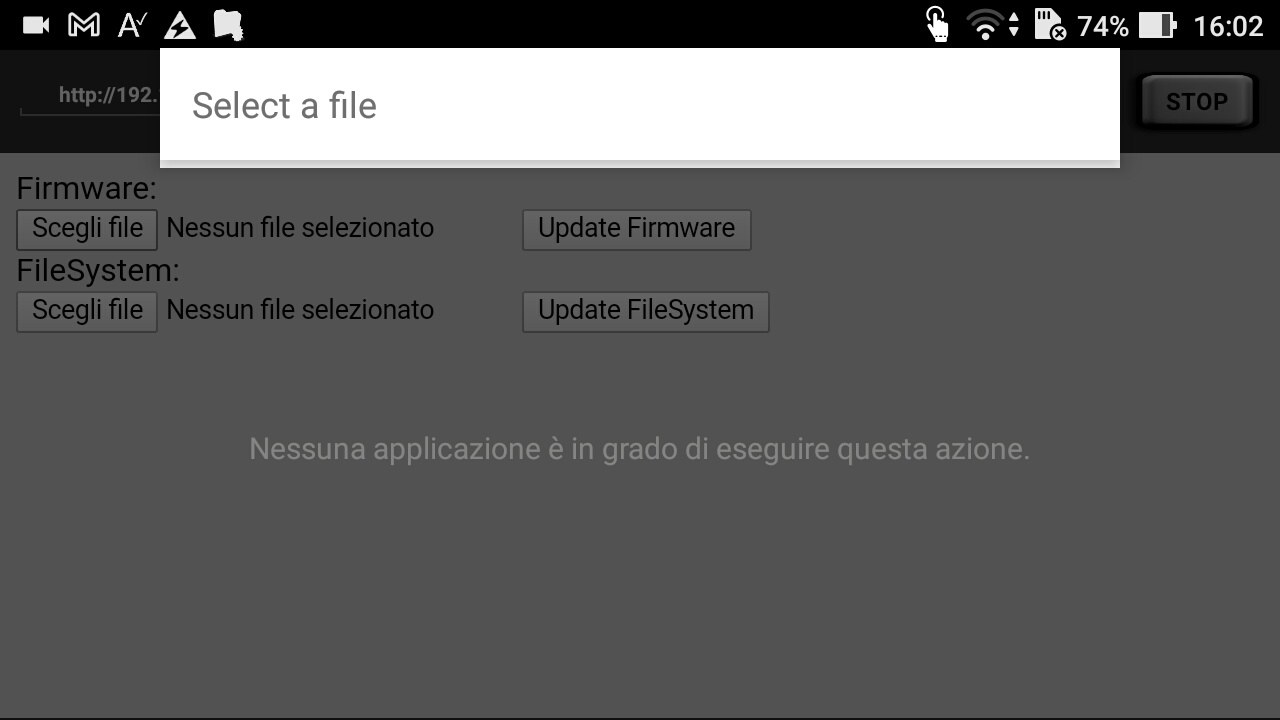Tap the SD card error status icon

[1050, 25]
